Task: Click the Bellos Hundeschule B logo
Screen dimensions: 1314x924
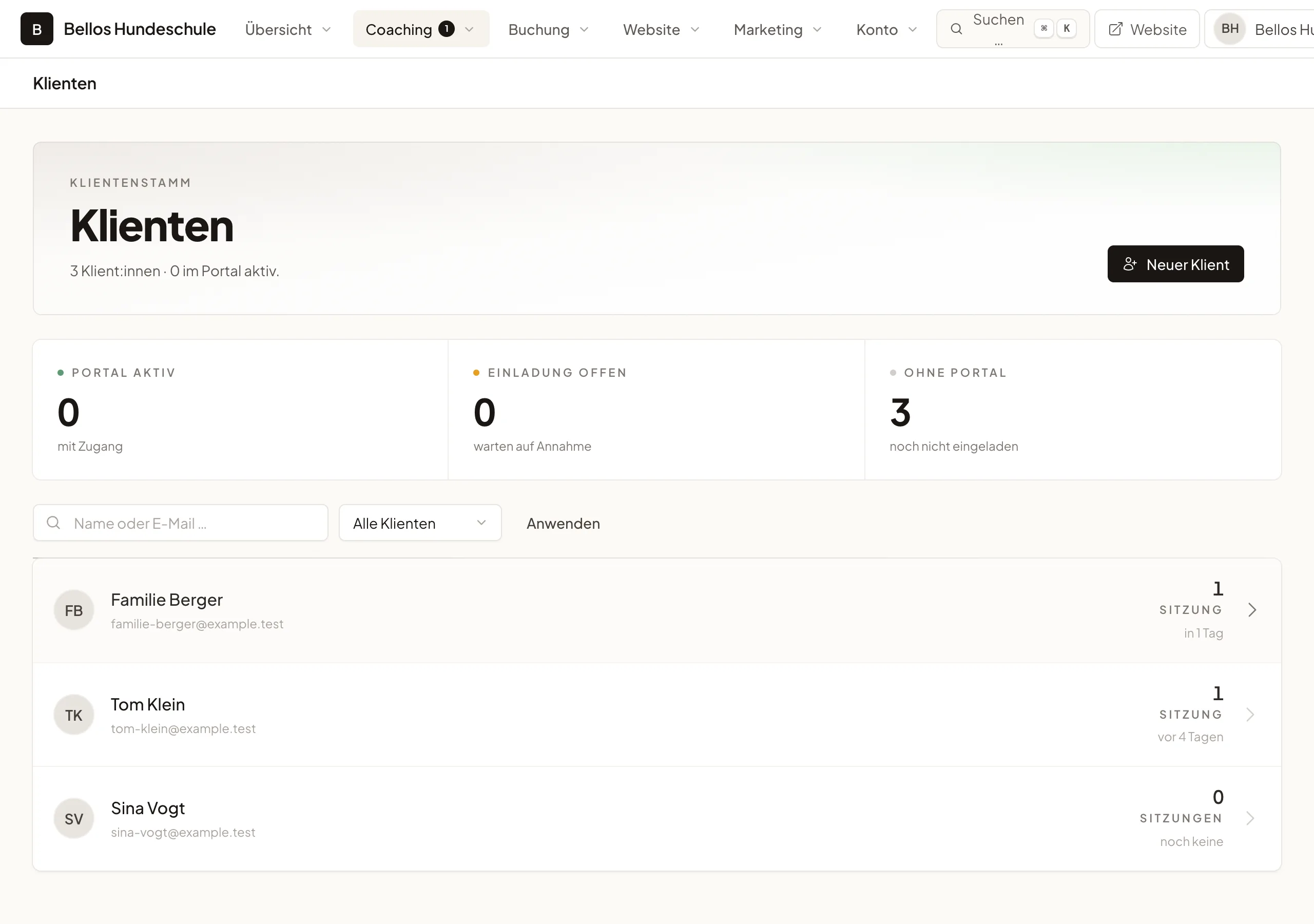Action: (36, 29)
